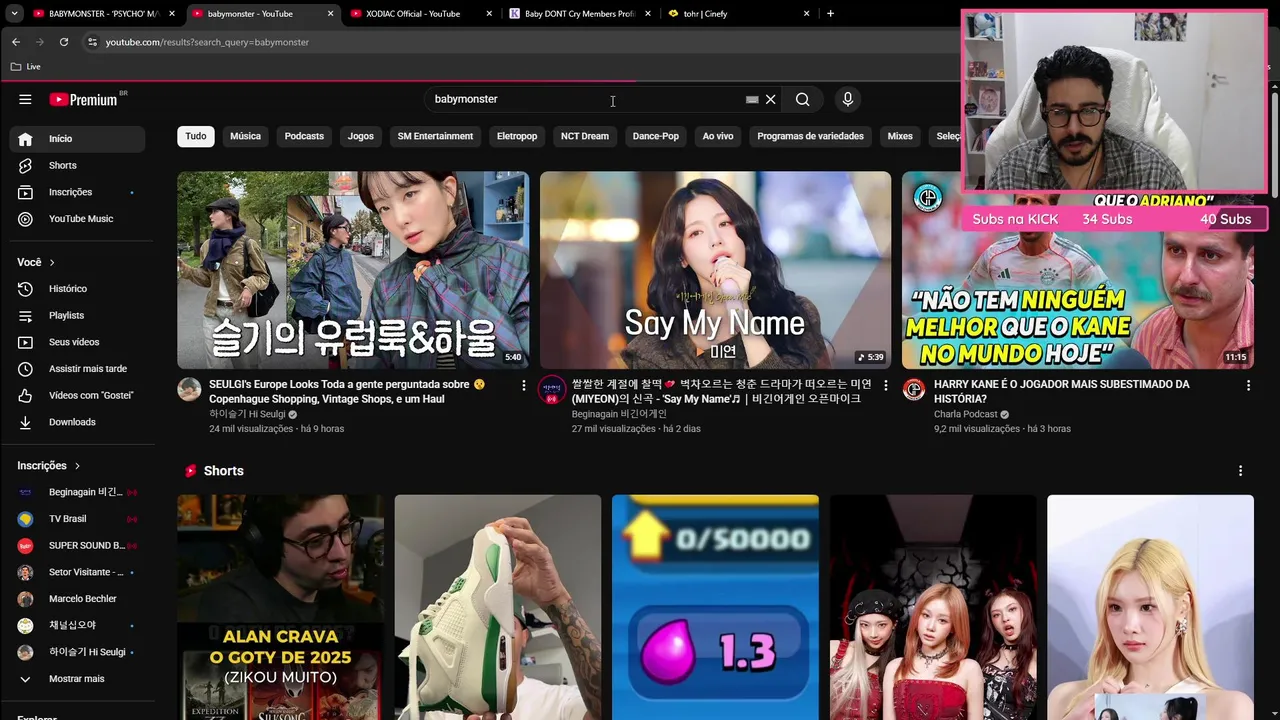
Task: Open more options for the HARRY KANE video
Action: pyautogui.click(x=1248, y=385)
